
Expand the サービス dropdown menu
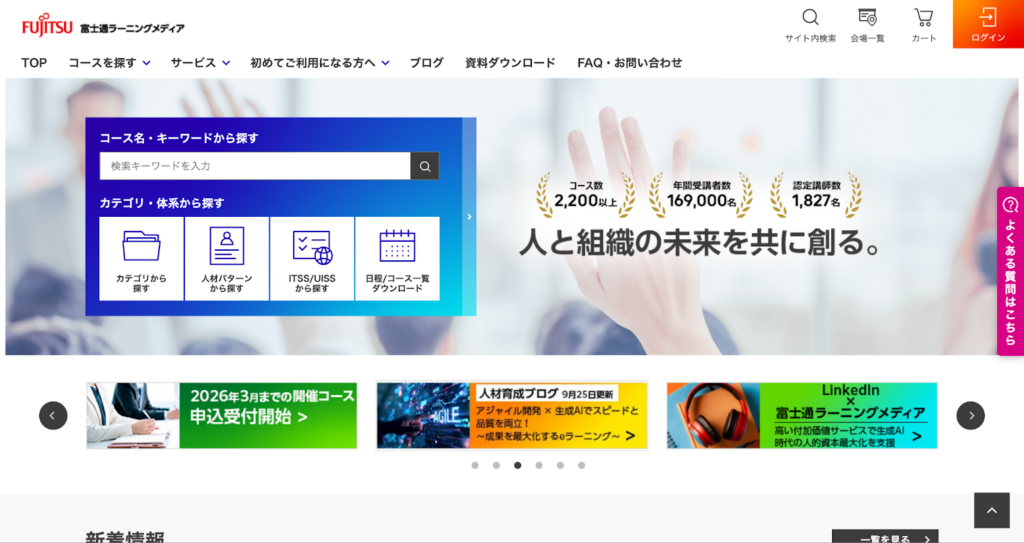point(200,63)
